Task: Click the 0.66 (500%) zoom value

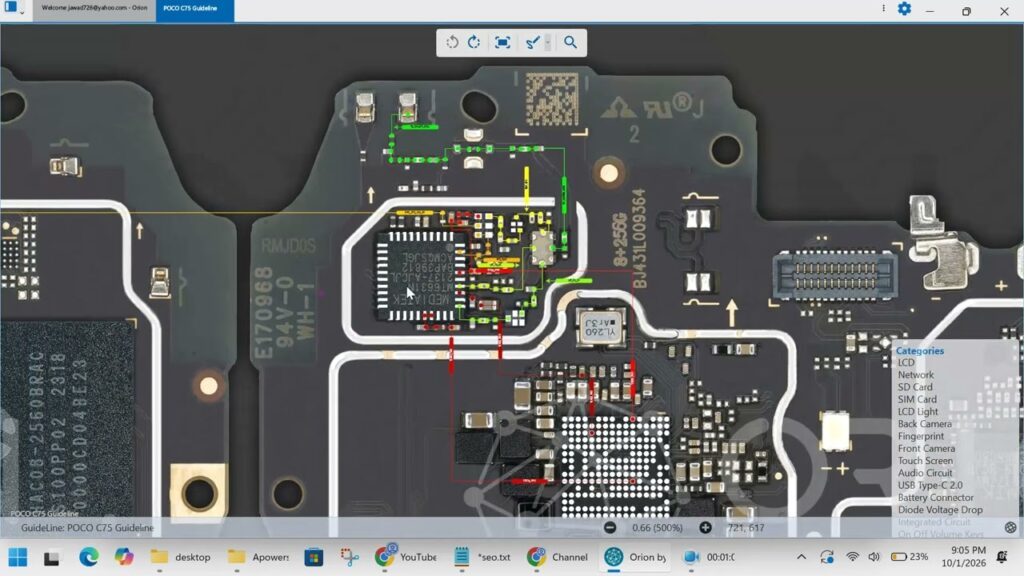Action: [657, 528]
